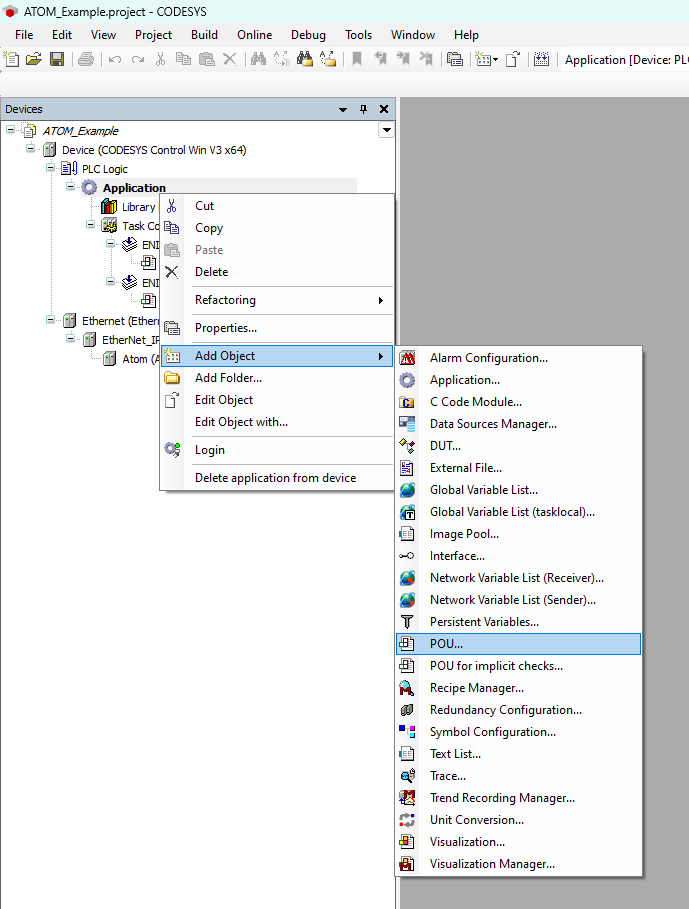Select Image Pool... submenu entry

coord(519,534)
